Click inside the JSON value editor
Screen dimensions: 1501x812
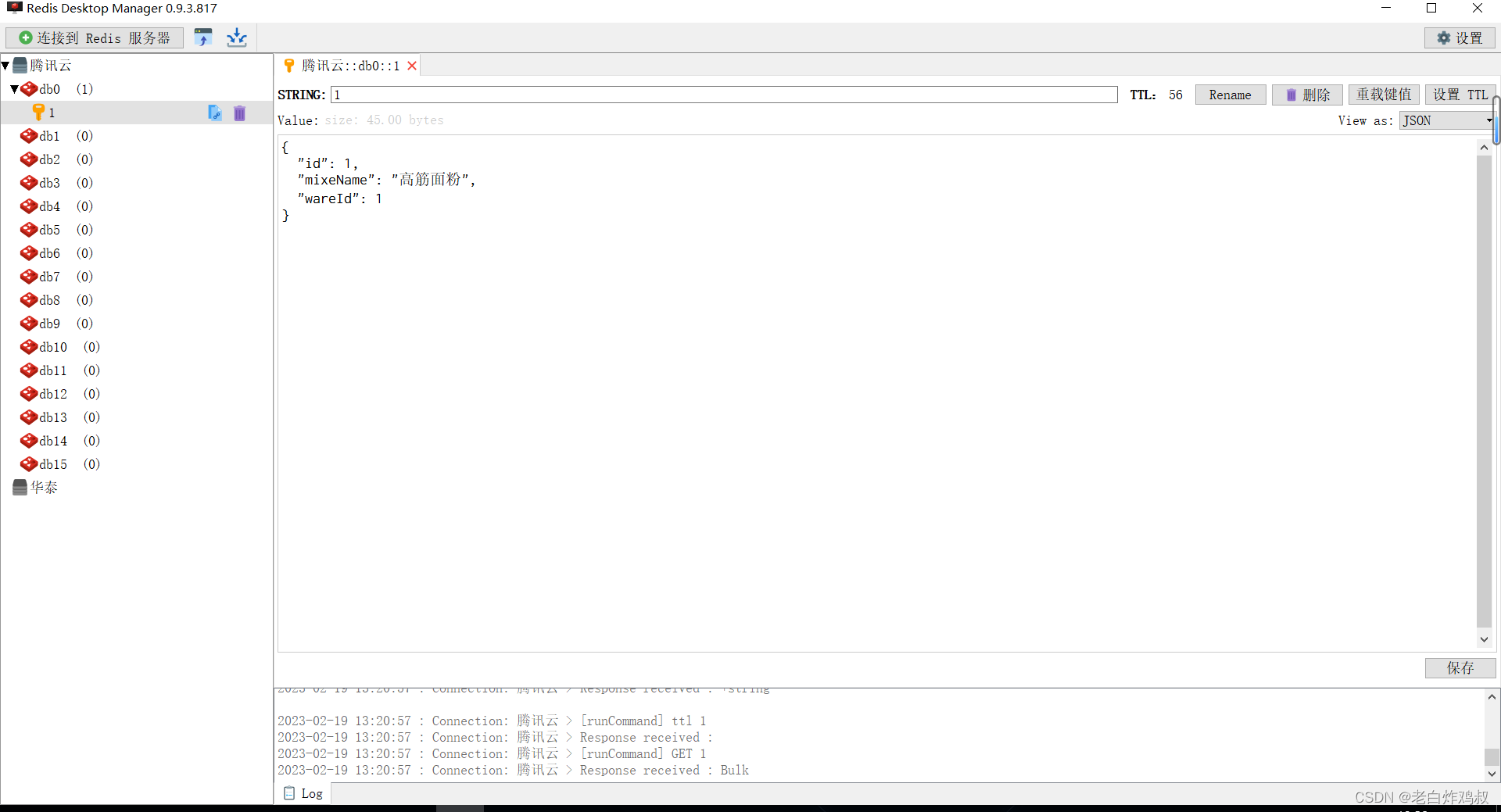coord(876,393)
